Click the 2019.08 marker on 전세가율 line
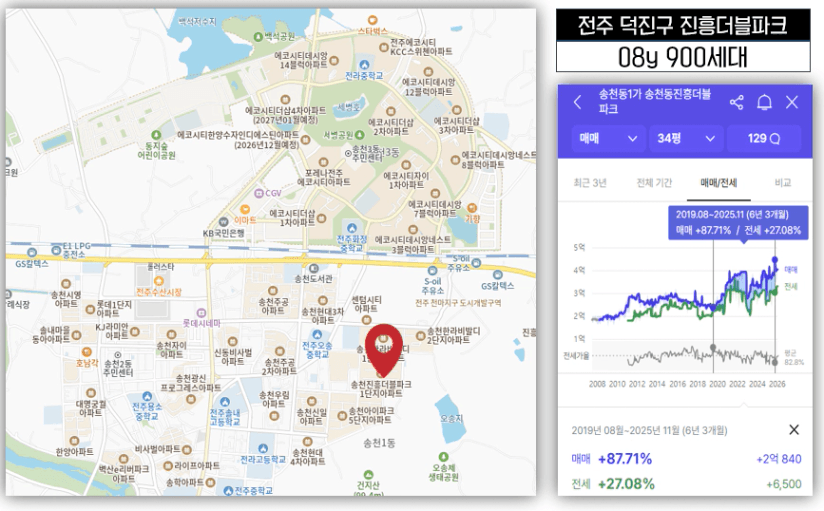This screenshot has width=824, height=511. [x=713, y=348]
